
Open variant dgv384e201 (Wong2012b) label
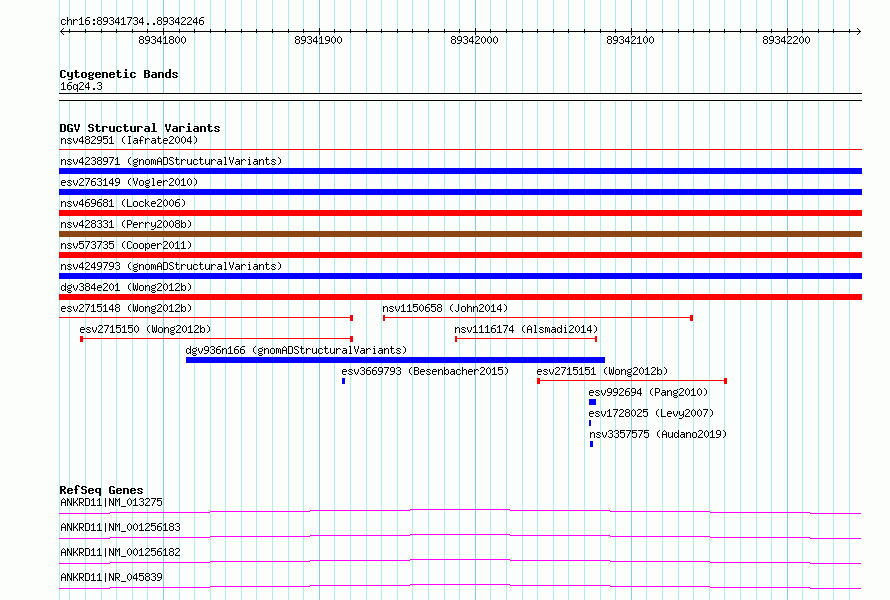point(126,287)
